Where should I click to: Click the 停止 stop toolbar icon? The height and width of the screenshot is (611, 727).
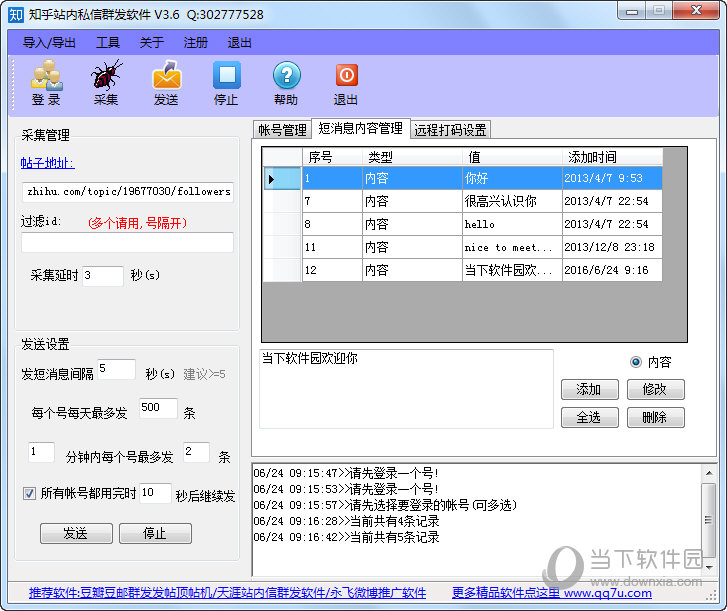click(x=226, y=83)
